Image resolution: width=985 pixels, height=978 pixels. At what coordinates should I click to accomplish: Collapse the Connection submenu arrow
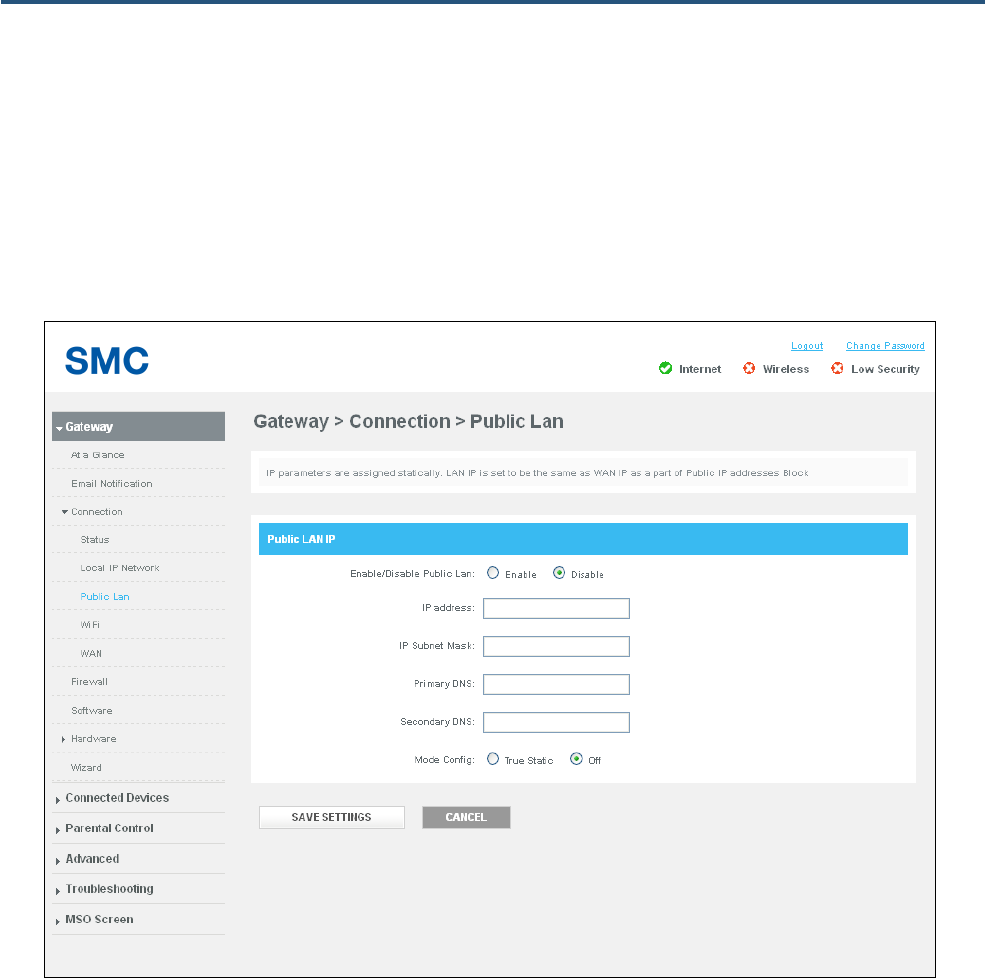65,512
